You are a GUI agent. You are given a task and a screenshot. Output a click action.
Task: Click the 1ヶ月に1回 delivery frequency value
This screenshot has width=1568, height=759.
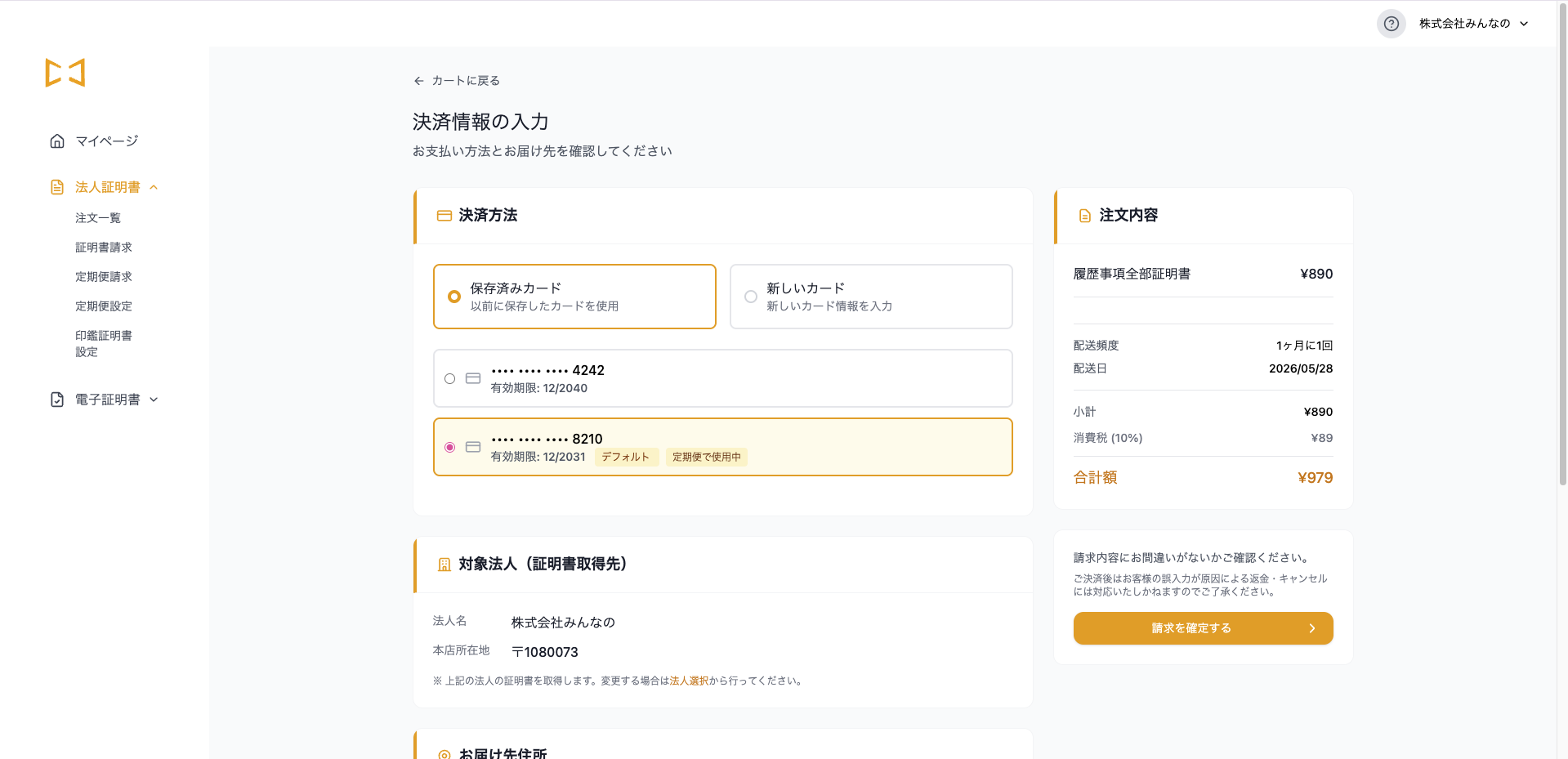tap(1304, 346)
